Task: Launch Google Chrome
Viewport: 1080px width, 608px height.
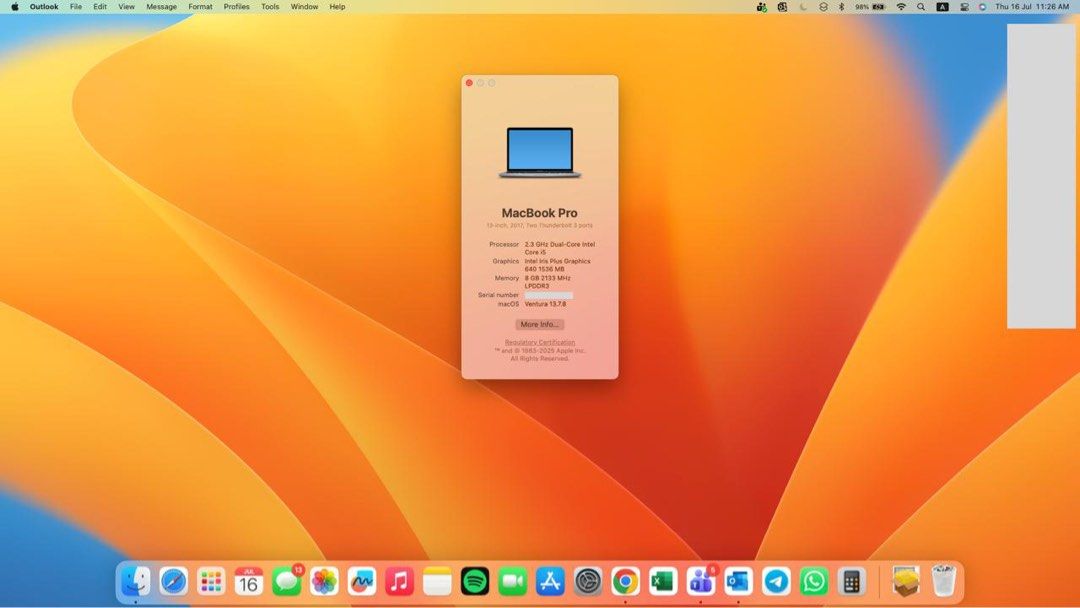Action: pos(625,582)
